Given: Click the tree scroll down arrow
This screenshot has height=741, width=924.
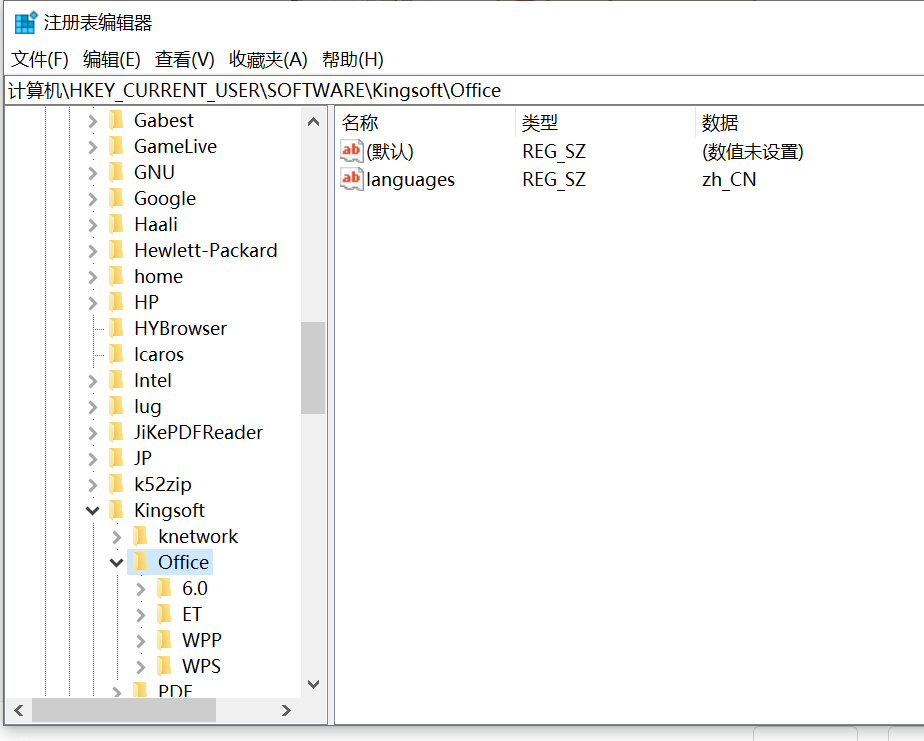Looking at the screenshot, I should point(314,684).
